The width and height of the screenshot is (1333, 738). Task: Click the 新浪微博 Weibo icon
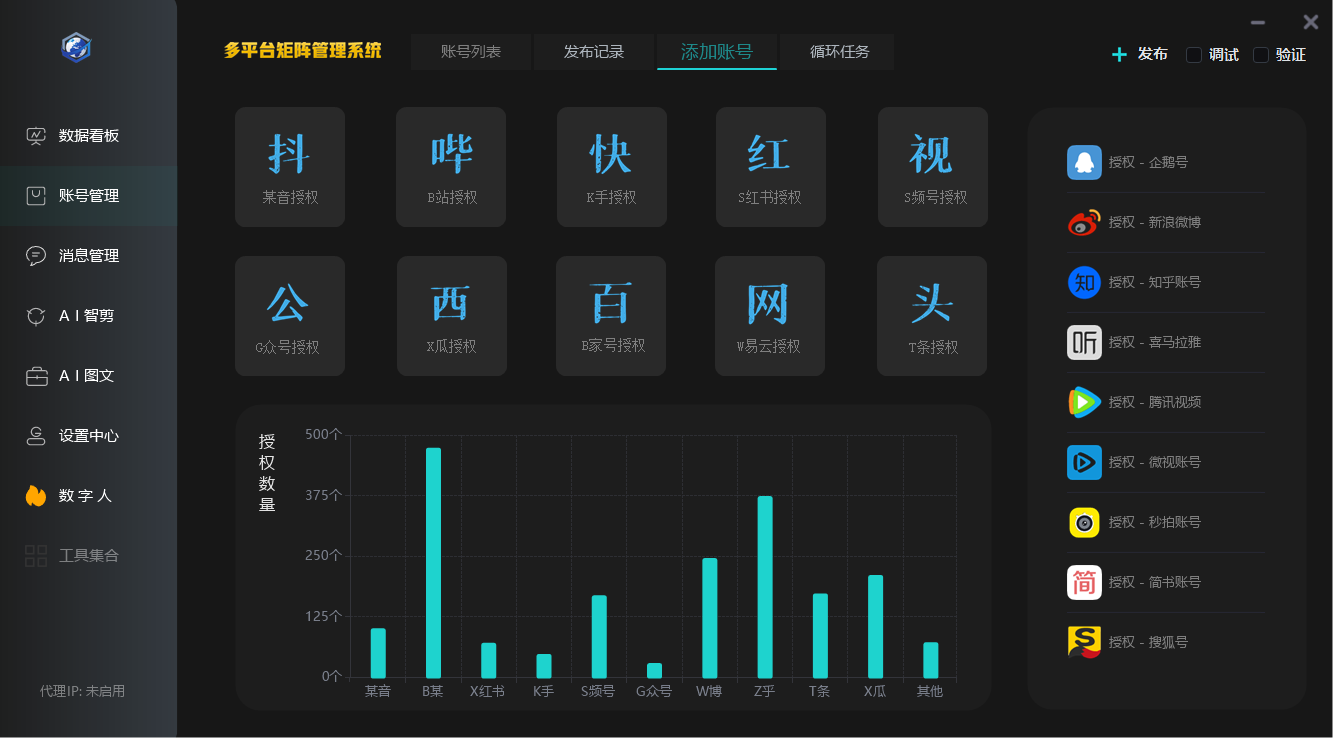(x=1084, y=222)
